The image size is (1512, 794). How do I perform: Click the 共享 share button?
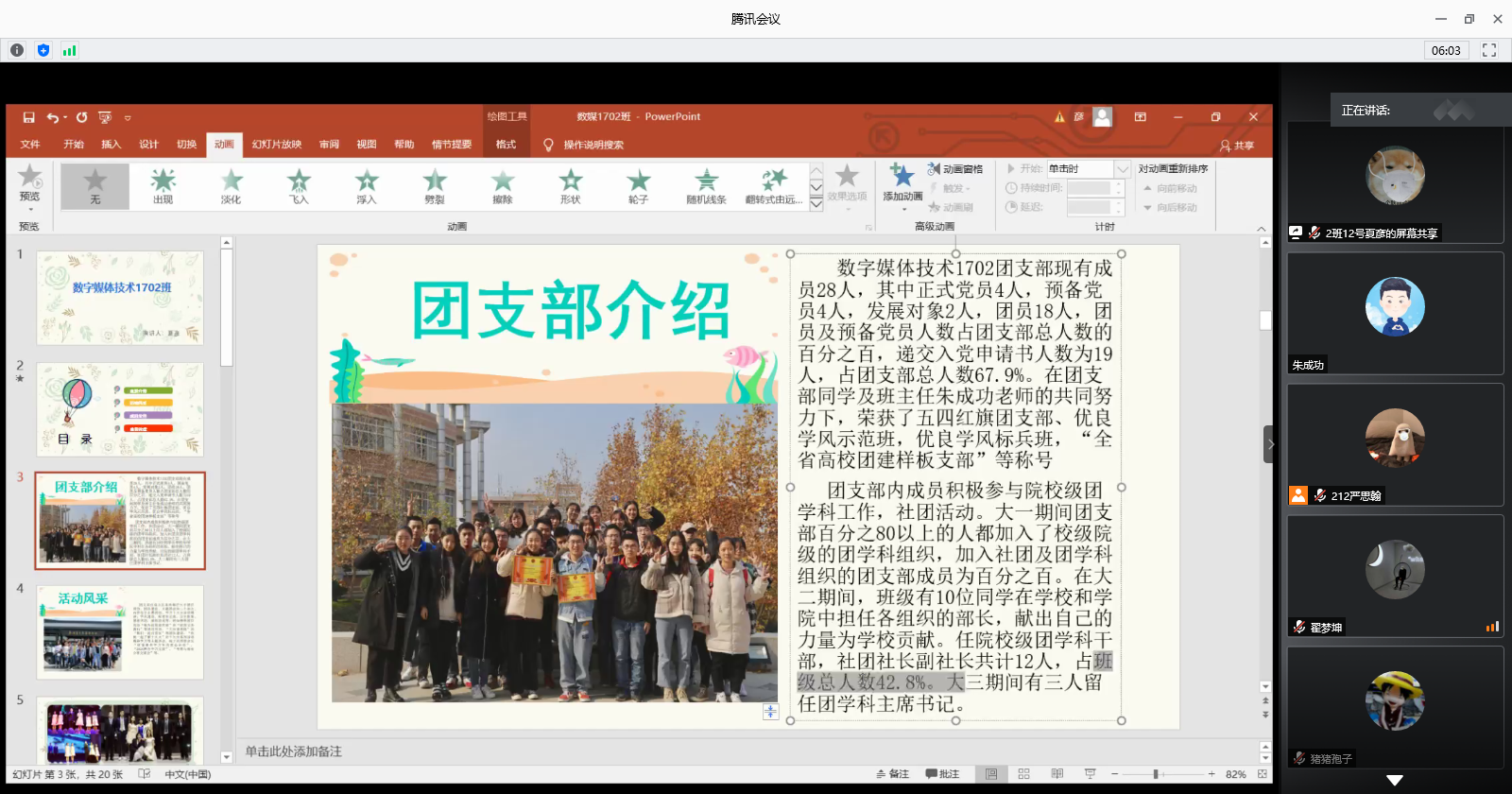click(x=1237, y=146)
